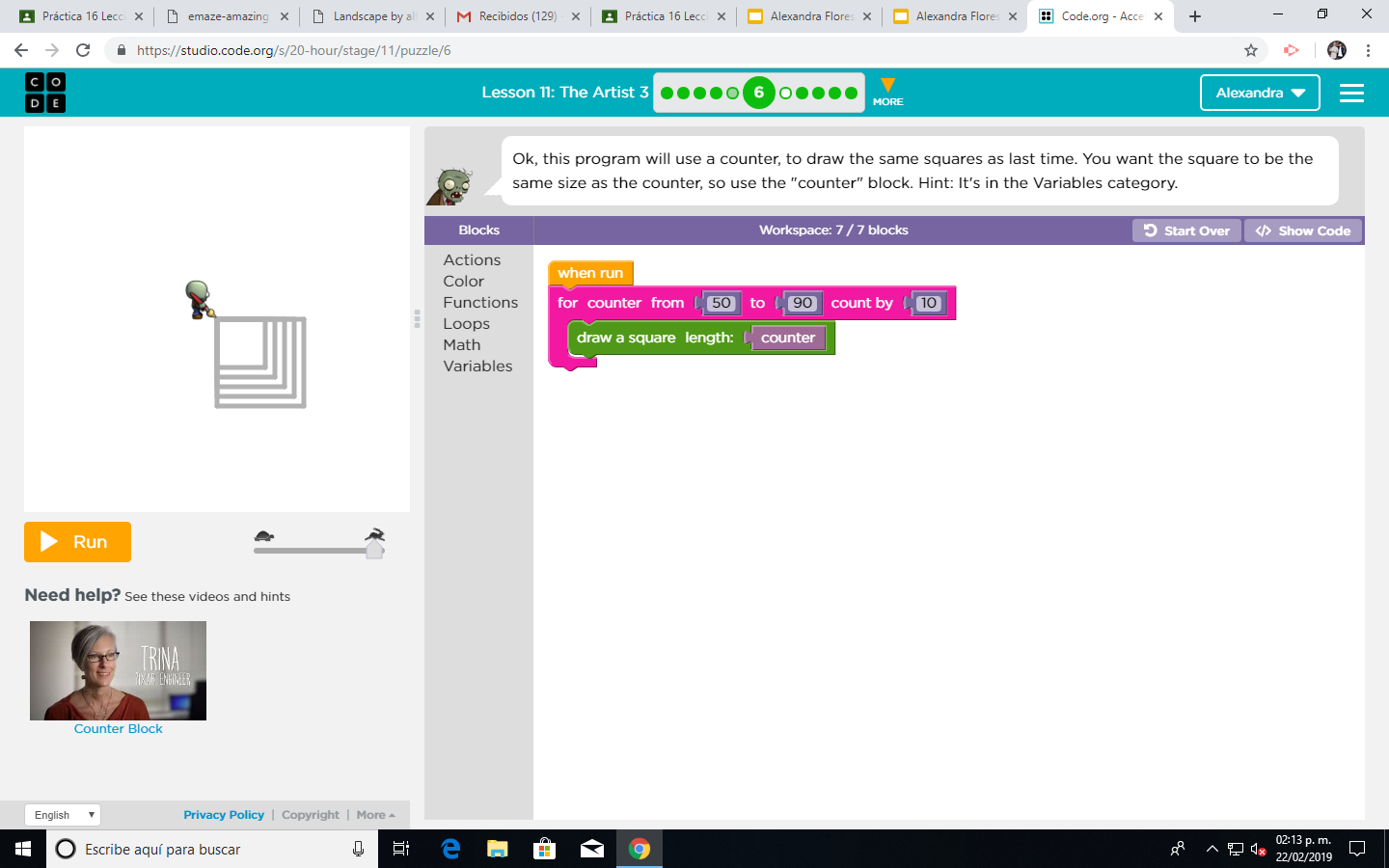Open the Mail app in taskbar

point(592,849)
